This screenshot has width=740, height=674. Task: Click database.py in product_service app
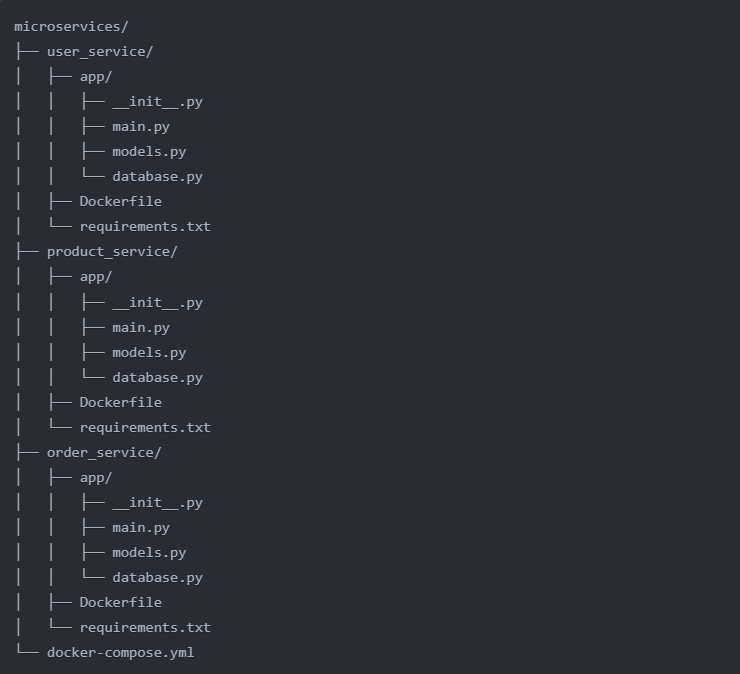157,378
